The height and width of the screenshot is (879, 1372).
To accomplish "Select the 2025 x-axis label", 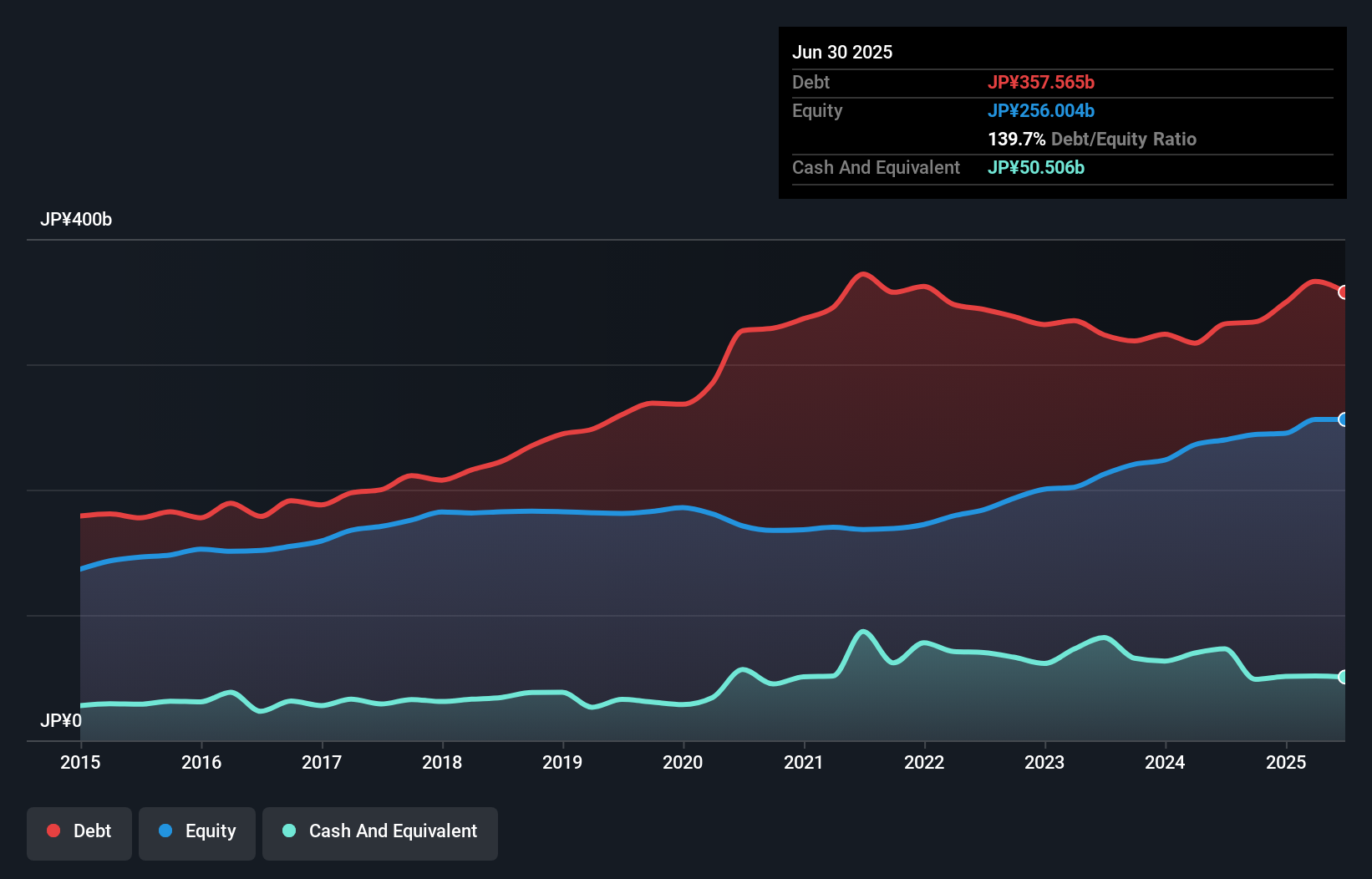I will (1286, 762).
